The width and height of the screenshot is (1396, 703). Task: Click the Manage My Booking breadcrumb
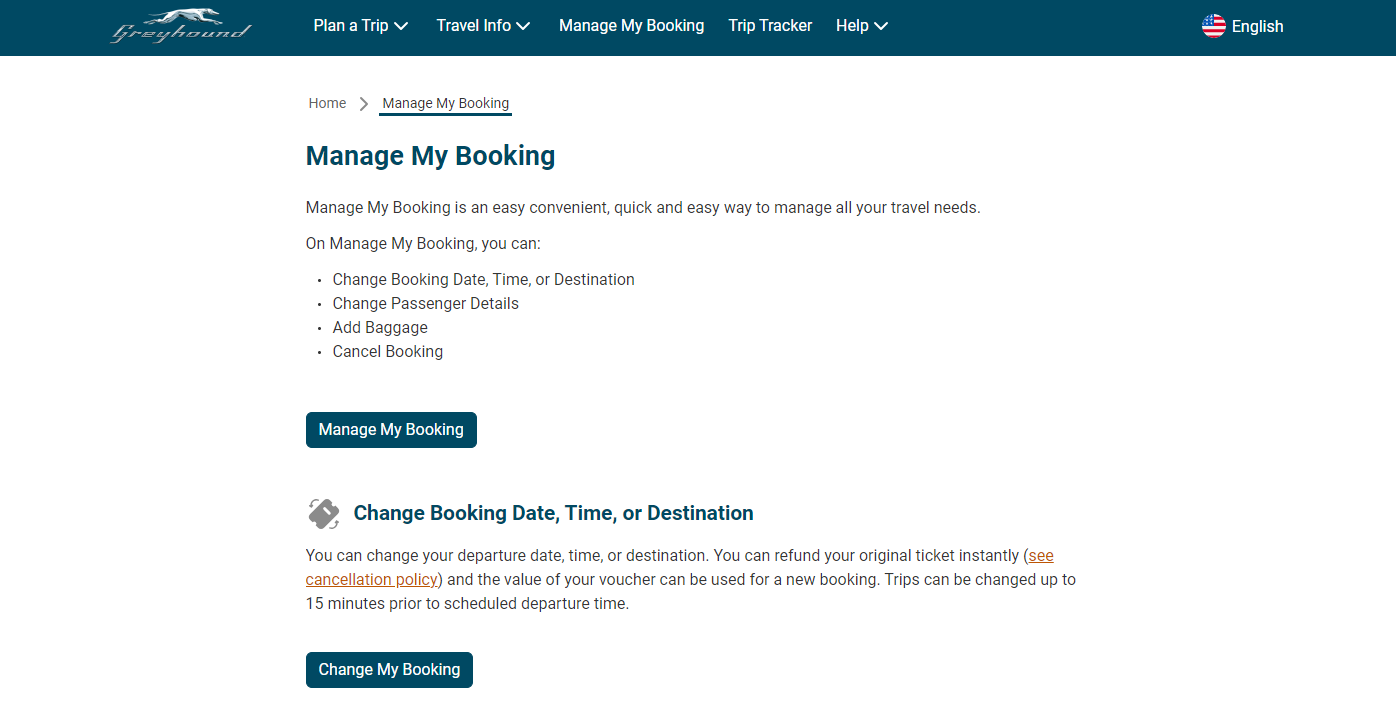(x=446, y=103)
